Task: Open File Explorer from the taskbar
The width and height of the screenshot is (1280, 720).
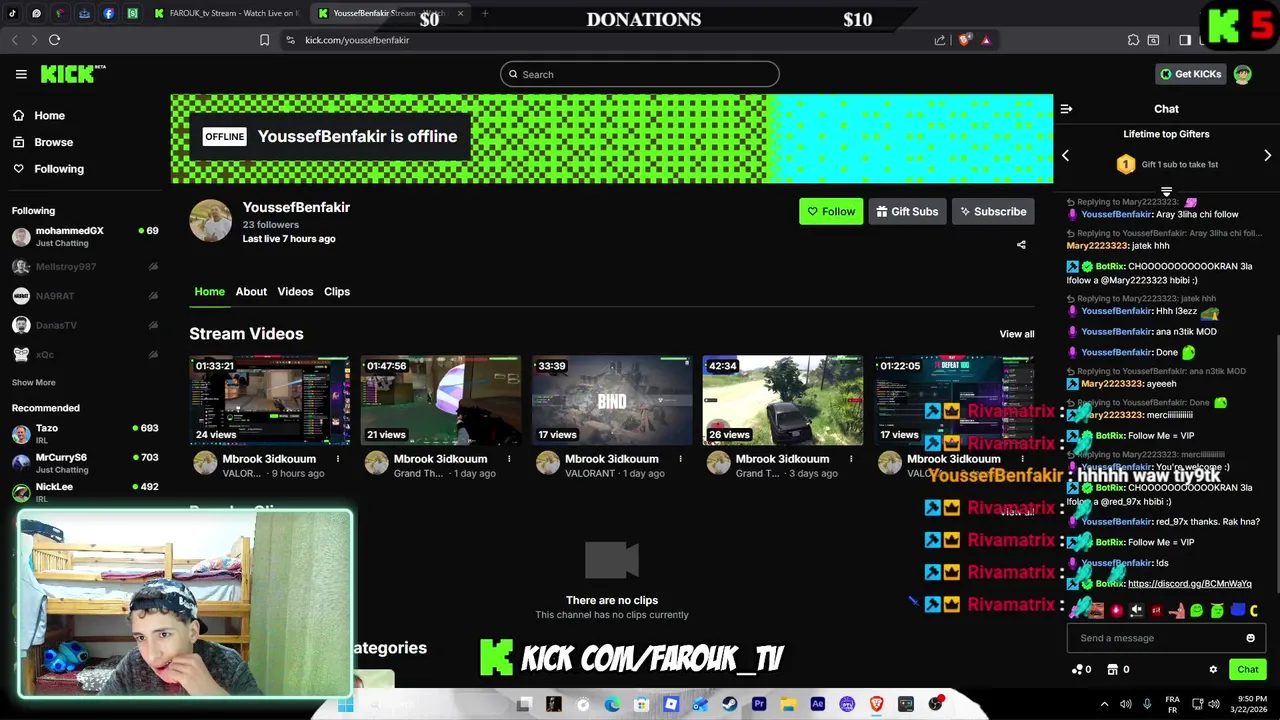Action: [788, 704]
